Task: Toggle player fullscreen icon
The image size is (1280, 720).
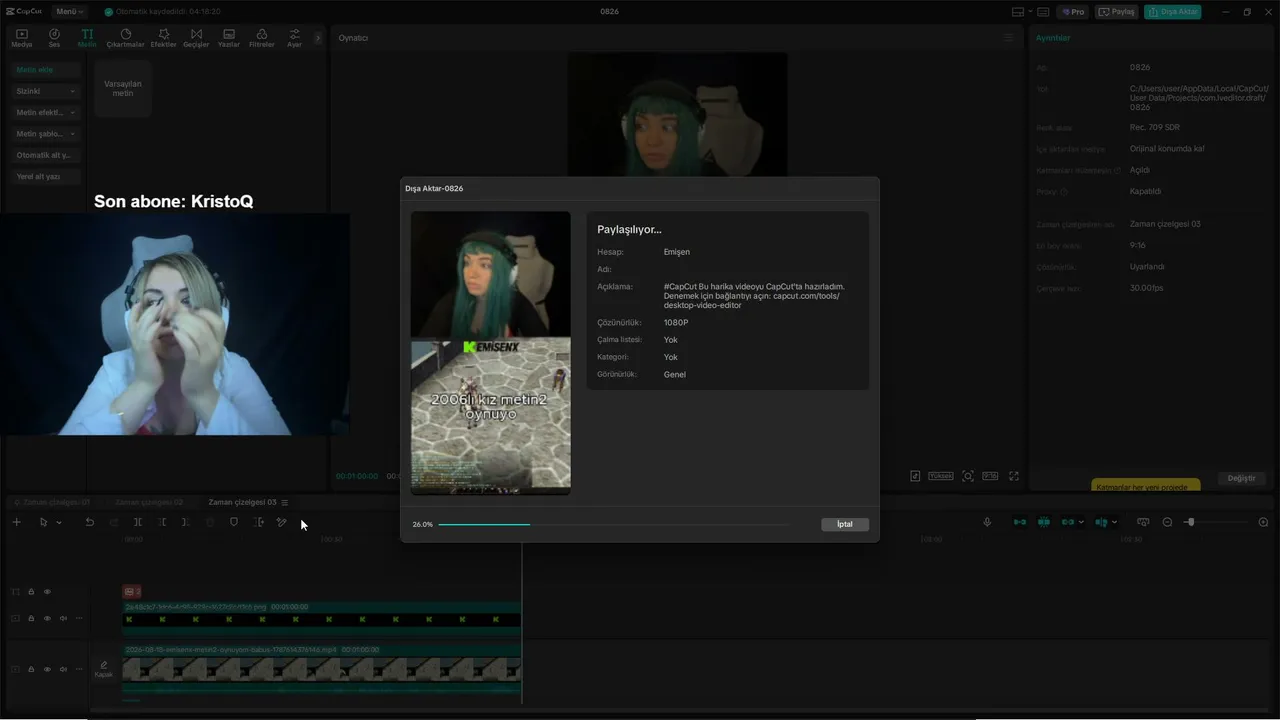Action: coord(1013,477)
